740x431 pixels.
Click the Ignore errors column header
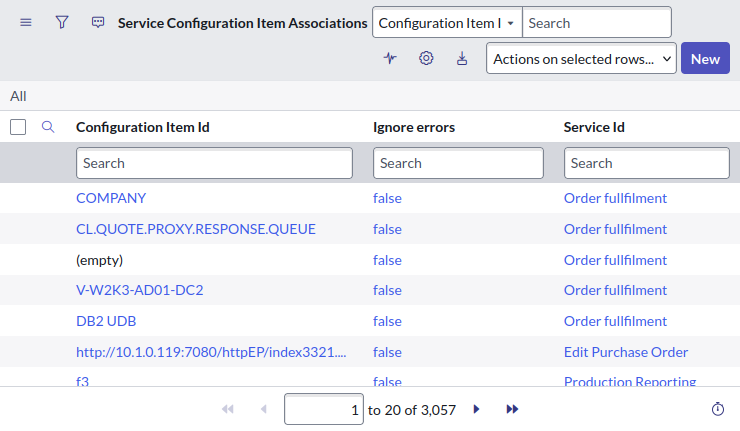click(414, 127)
